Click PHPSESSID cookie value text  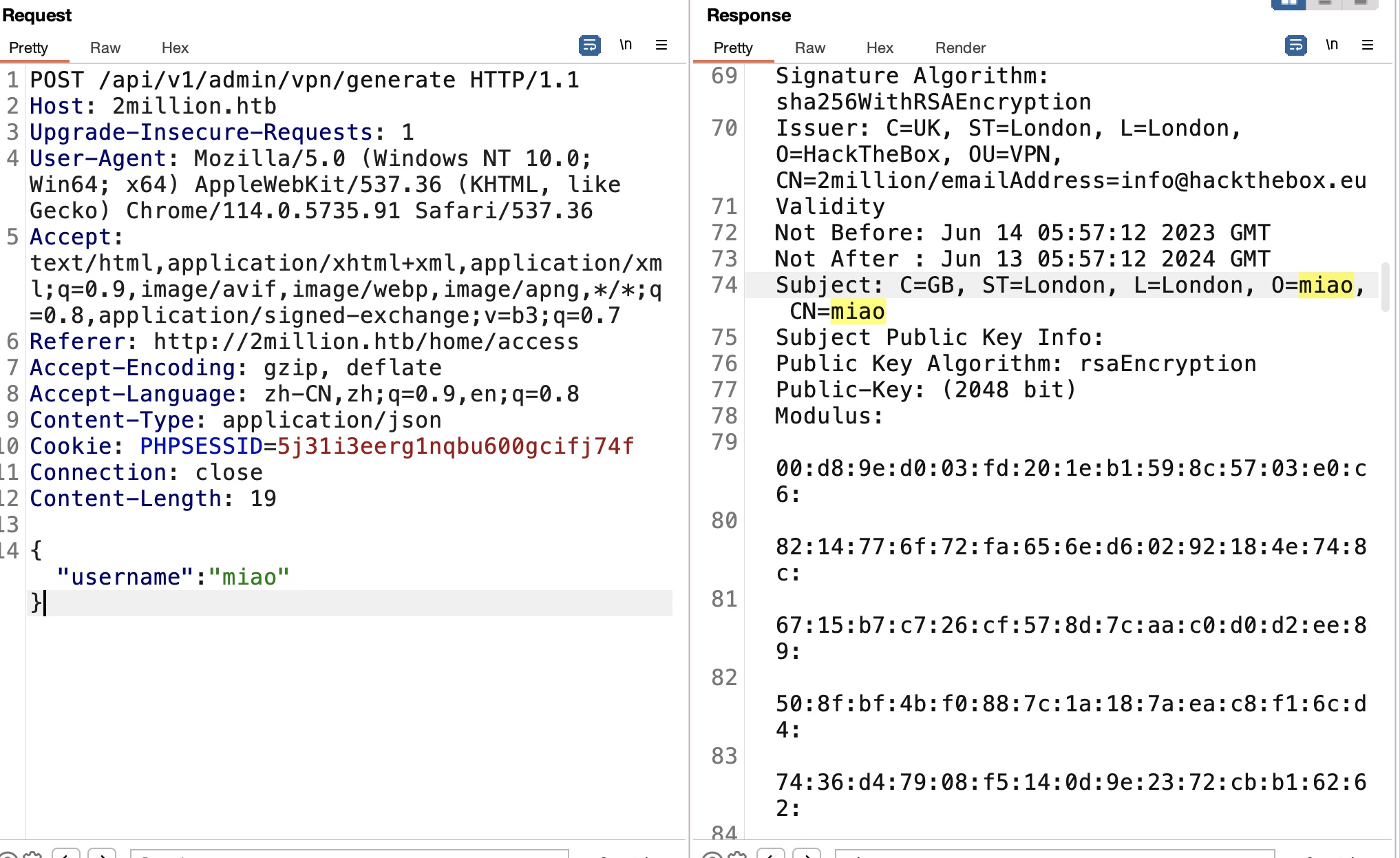pos(454,446)
